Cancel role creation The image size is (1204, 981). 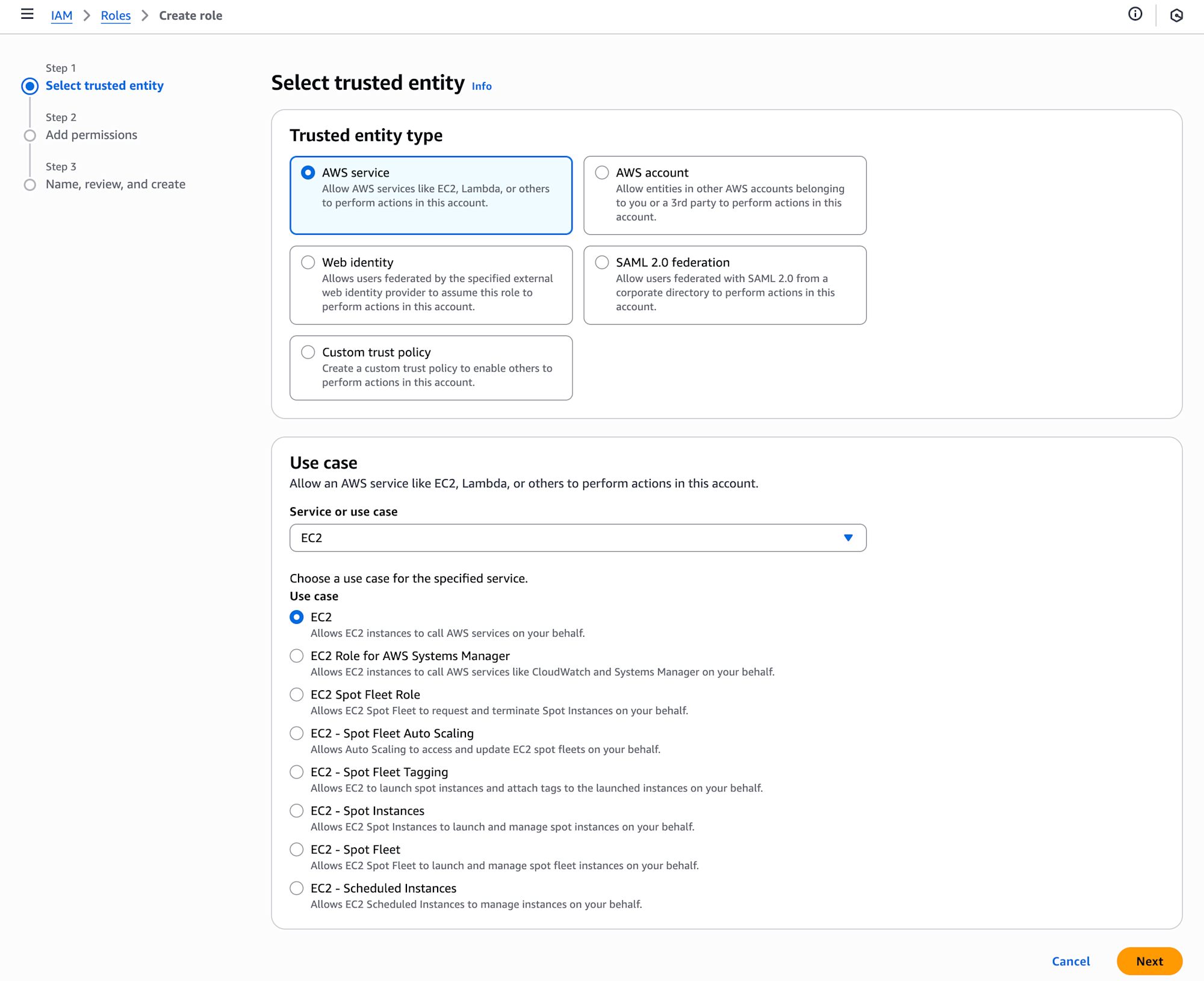click(x=1070, y=961)
